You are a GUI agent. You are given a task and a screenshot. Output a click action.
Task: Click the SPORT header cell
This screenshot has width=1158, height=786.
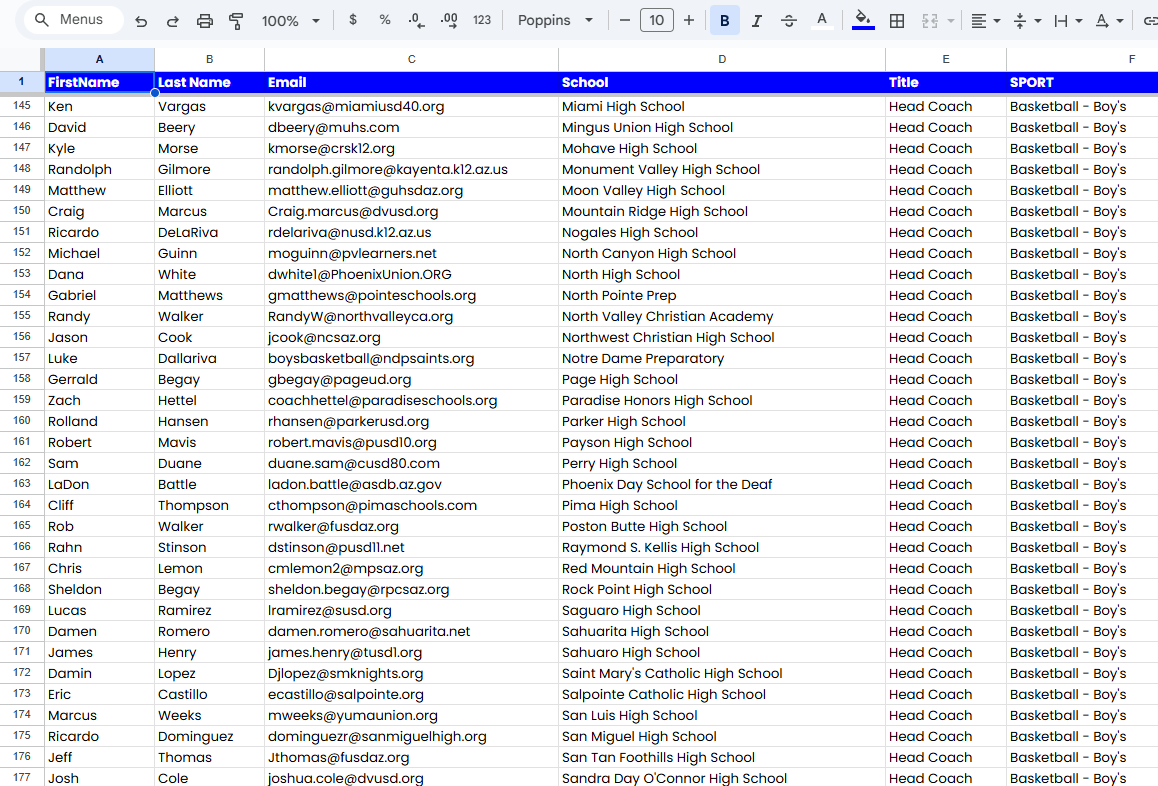coord(1082,82)
